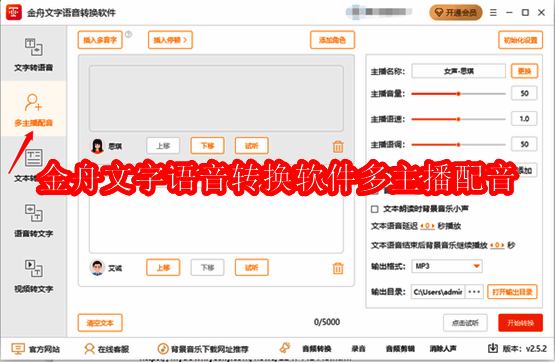Click 试听 in the 艾诚 row
This screenshot has width=555, height=362.
(x=252, y=268)
